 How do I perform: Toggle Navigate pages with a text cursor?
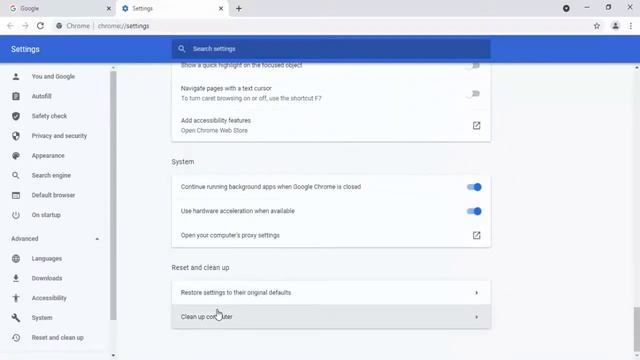tap(474, 94)
